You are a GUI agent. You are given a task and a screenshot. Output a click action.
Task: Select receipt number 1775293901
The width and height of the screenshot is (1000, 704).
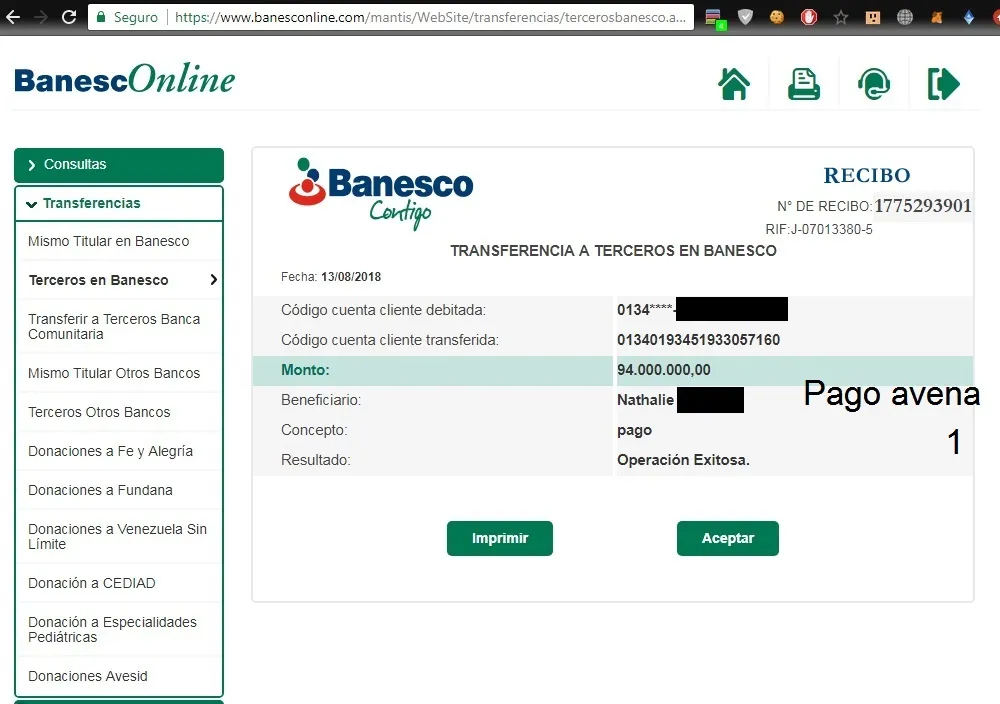[923, 205]
